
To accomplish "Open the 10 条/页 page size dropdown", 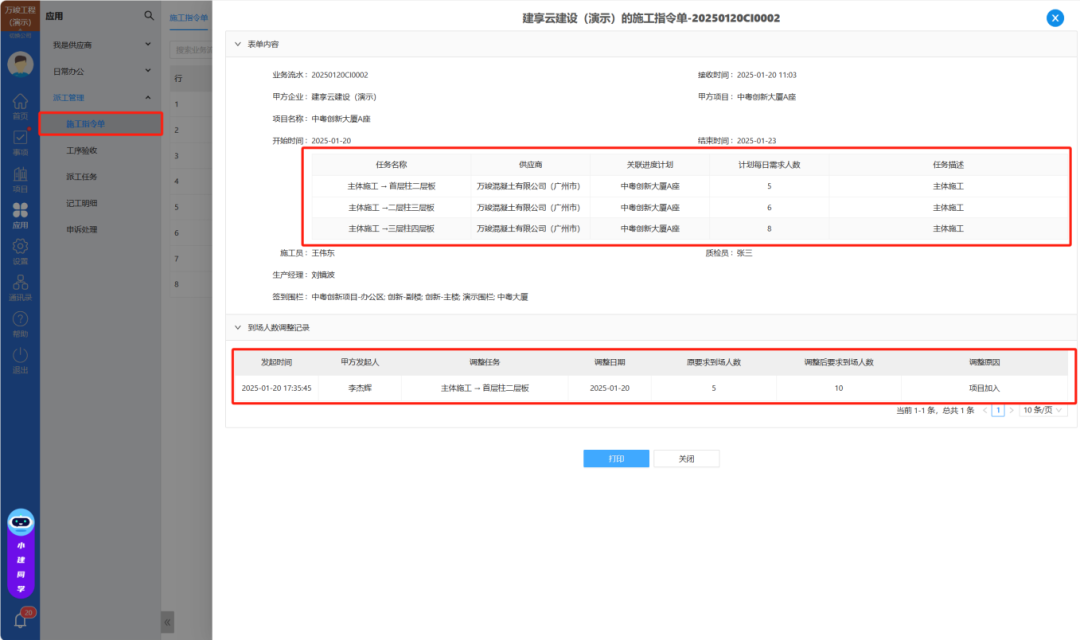I will tap(1043, 410).
